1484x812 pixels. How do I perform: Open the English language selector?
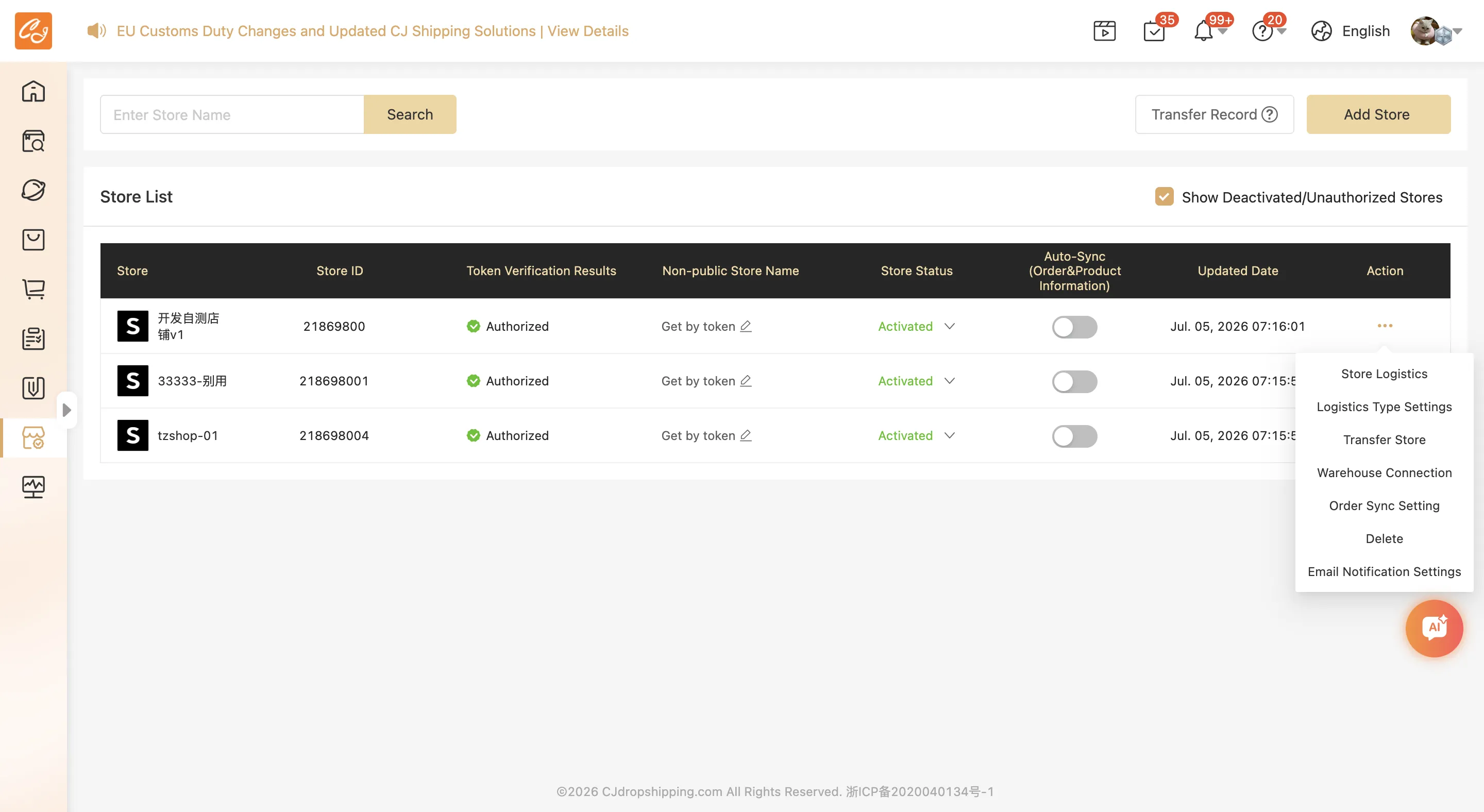tap(1366, 31)
